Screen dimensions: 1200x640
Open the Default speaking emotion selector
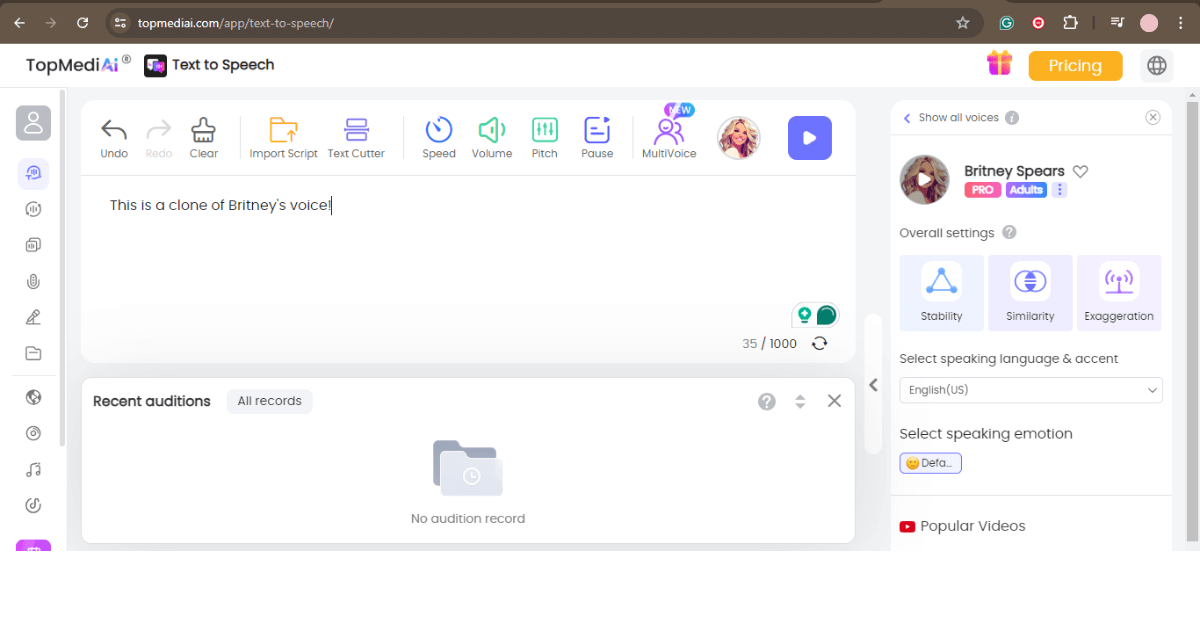tap(930, 463)
